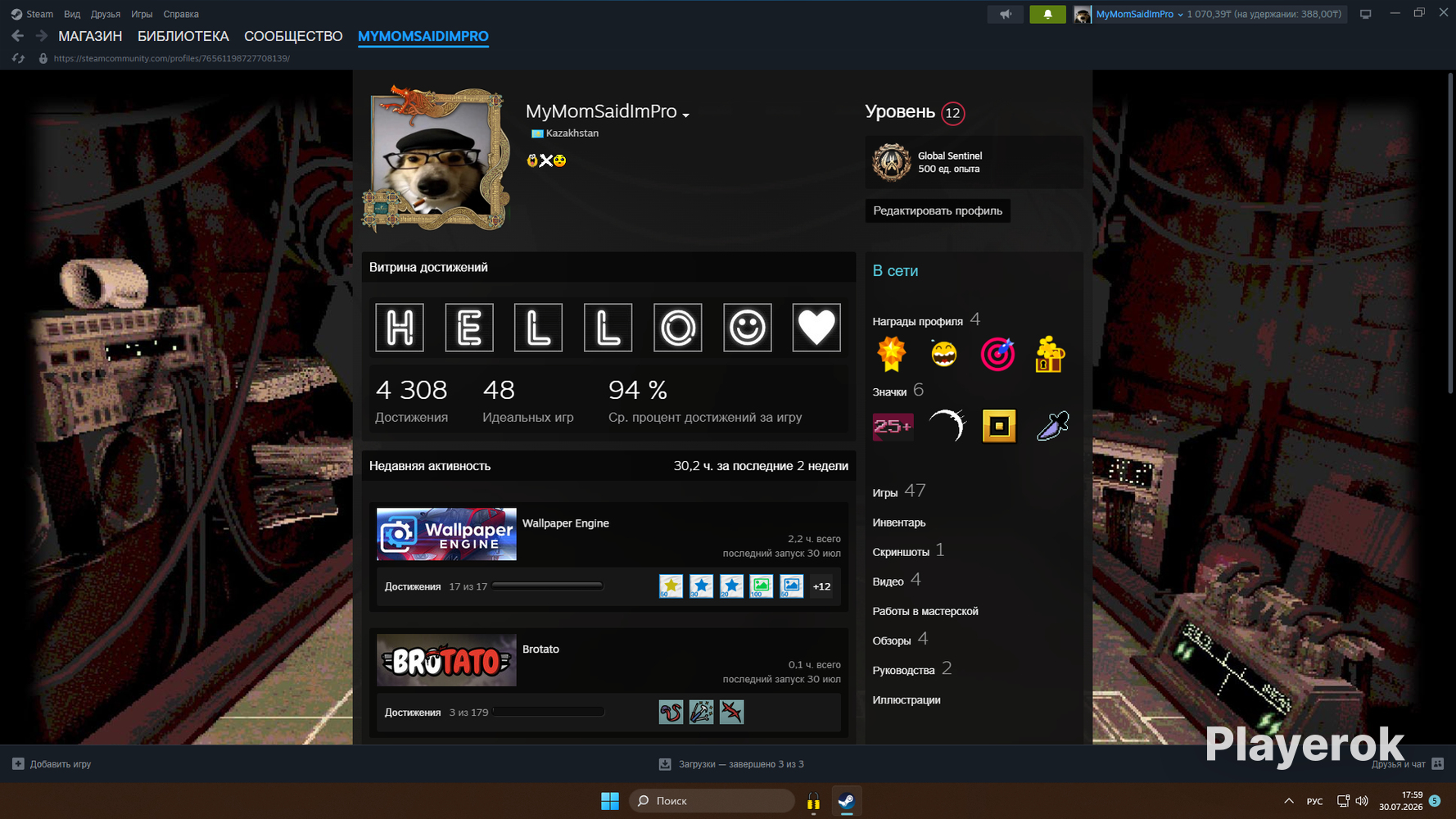
Task: Click the H achievement icon
Action: point(400,328)
